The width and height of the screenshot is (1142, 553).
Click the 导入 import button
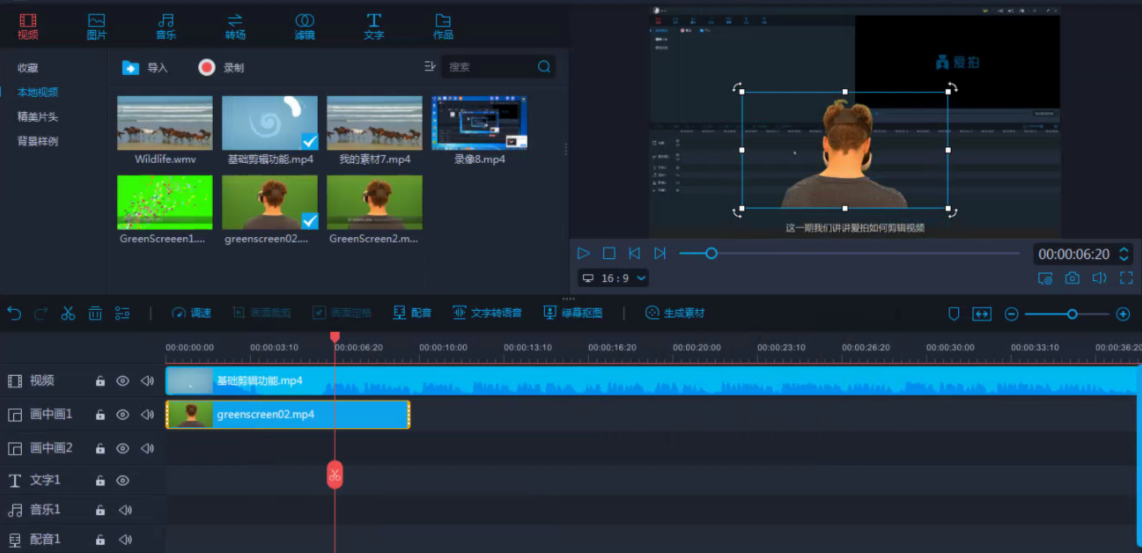(x=145, y=68)
